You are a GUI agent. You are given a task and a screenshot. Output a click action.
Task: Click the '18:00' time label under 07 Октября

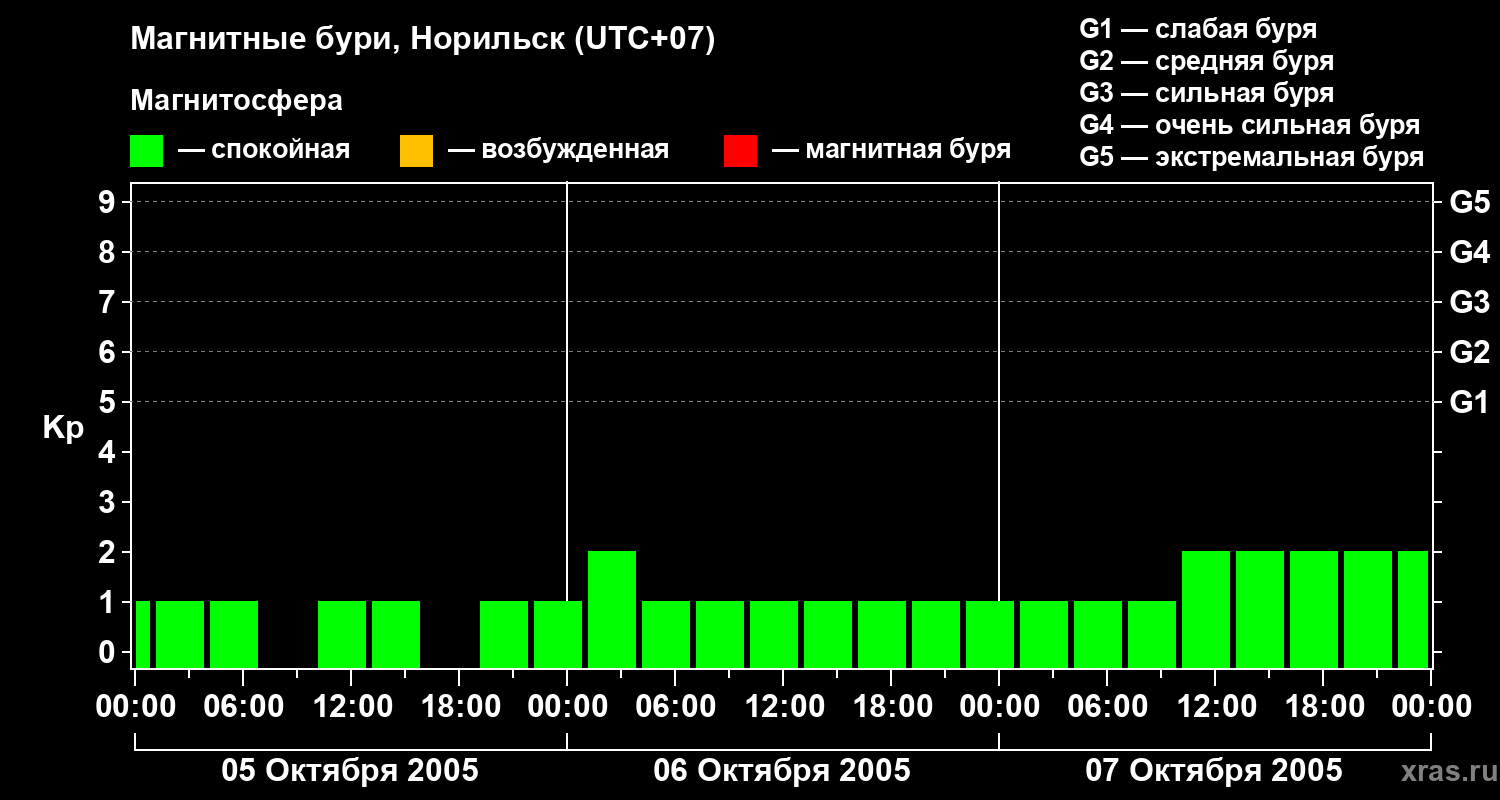(x=1323, y=707)
